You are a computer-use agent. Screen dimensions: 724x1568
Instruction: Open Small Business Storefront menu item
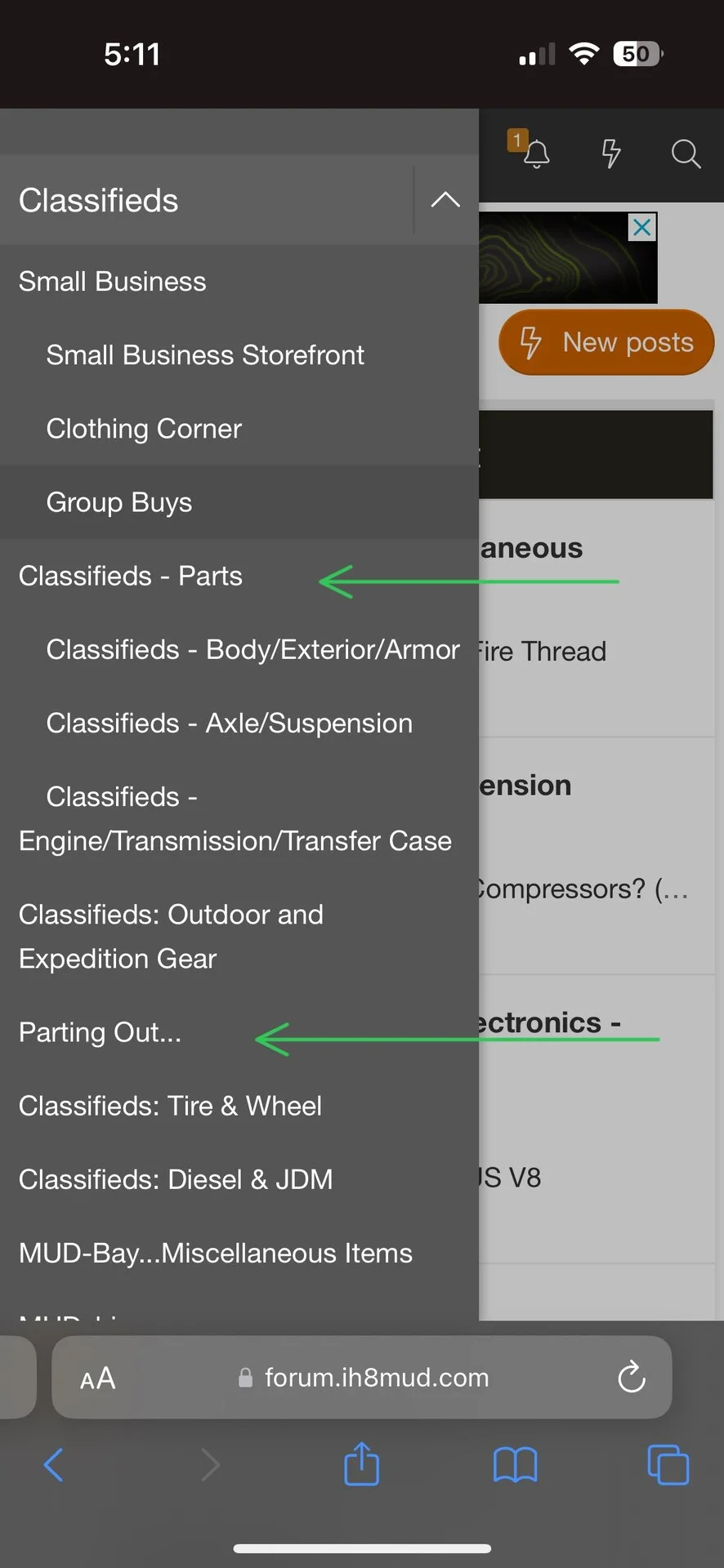205,355
